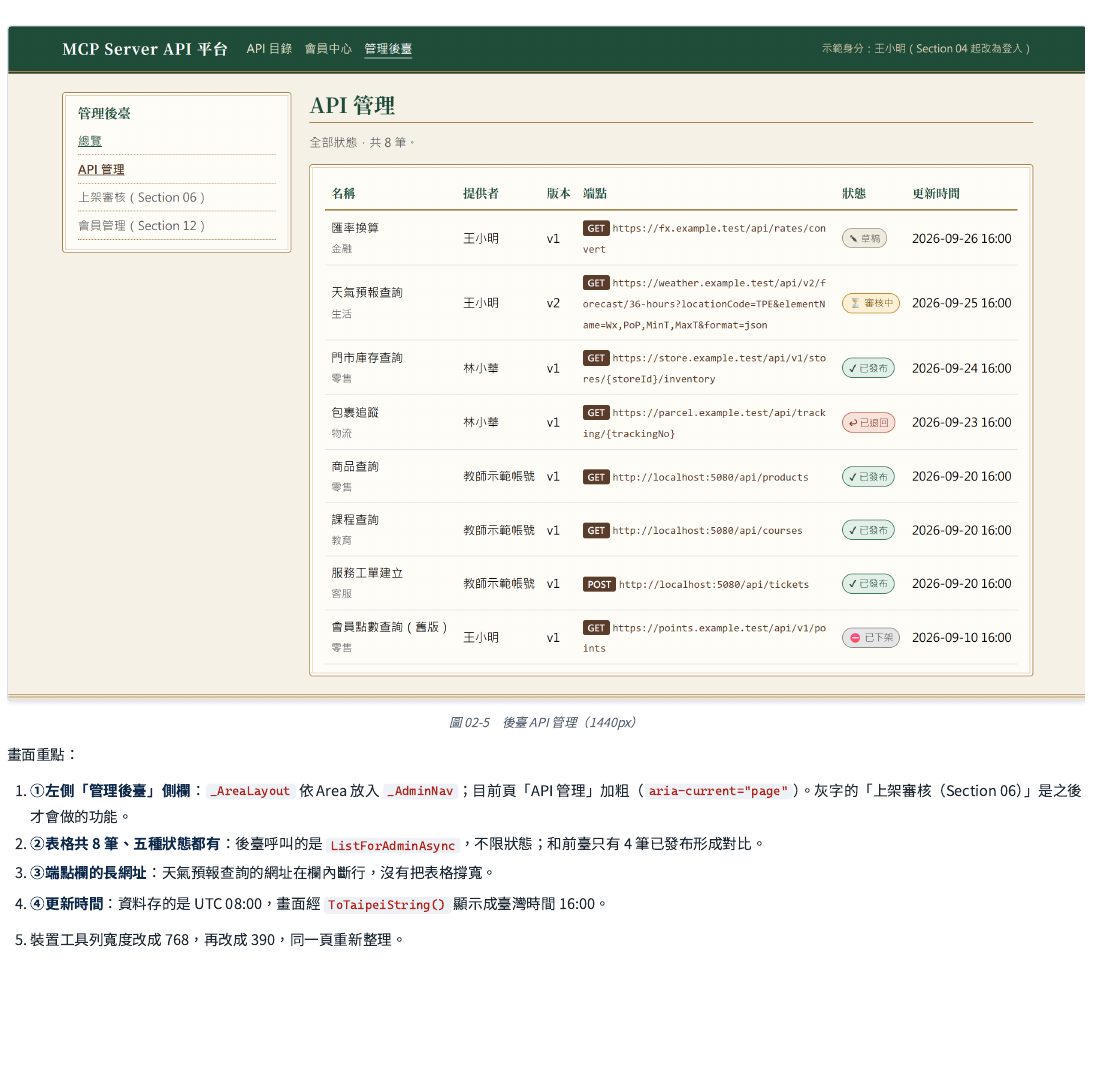Click the _AreaLayout inline code
Screen dimensions: 1093x1071
click(250, 791)
